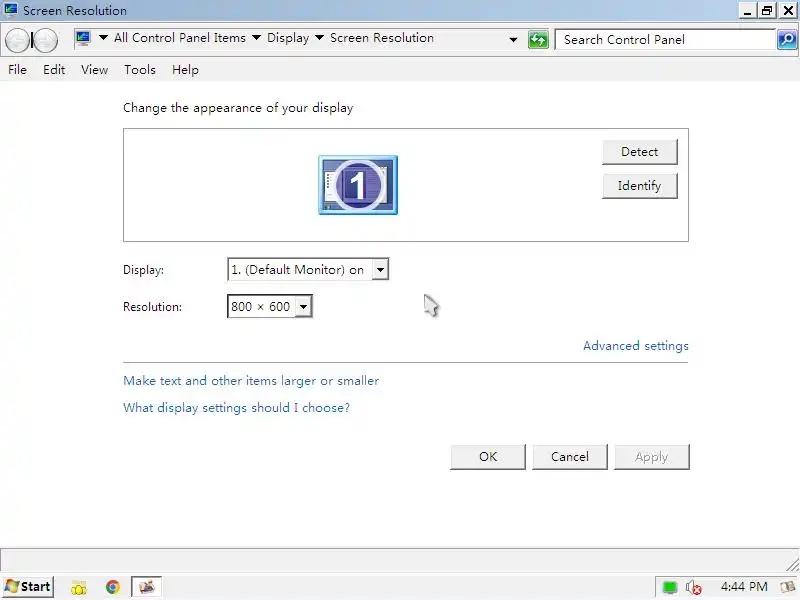This screenshot has width=800, height=600.
Task: Select monitor 1 in the display preview
Action: 358,185
